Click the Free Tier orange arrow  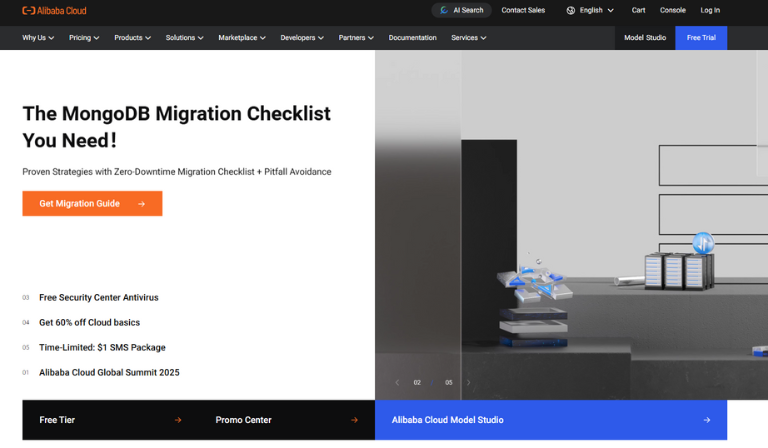(x=178, y=420)
